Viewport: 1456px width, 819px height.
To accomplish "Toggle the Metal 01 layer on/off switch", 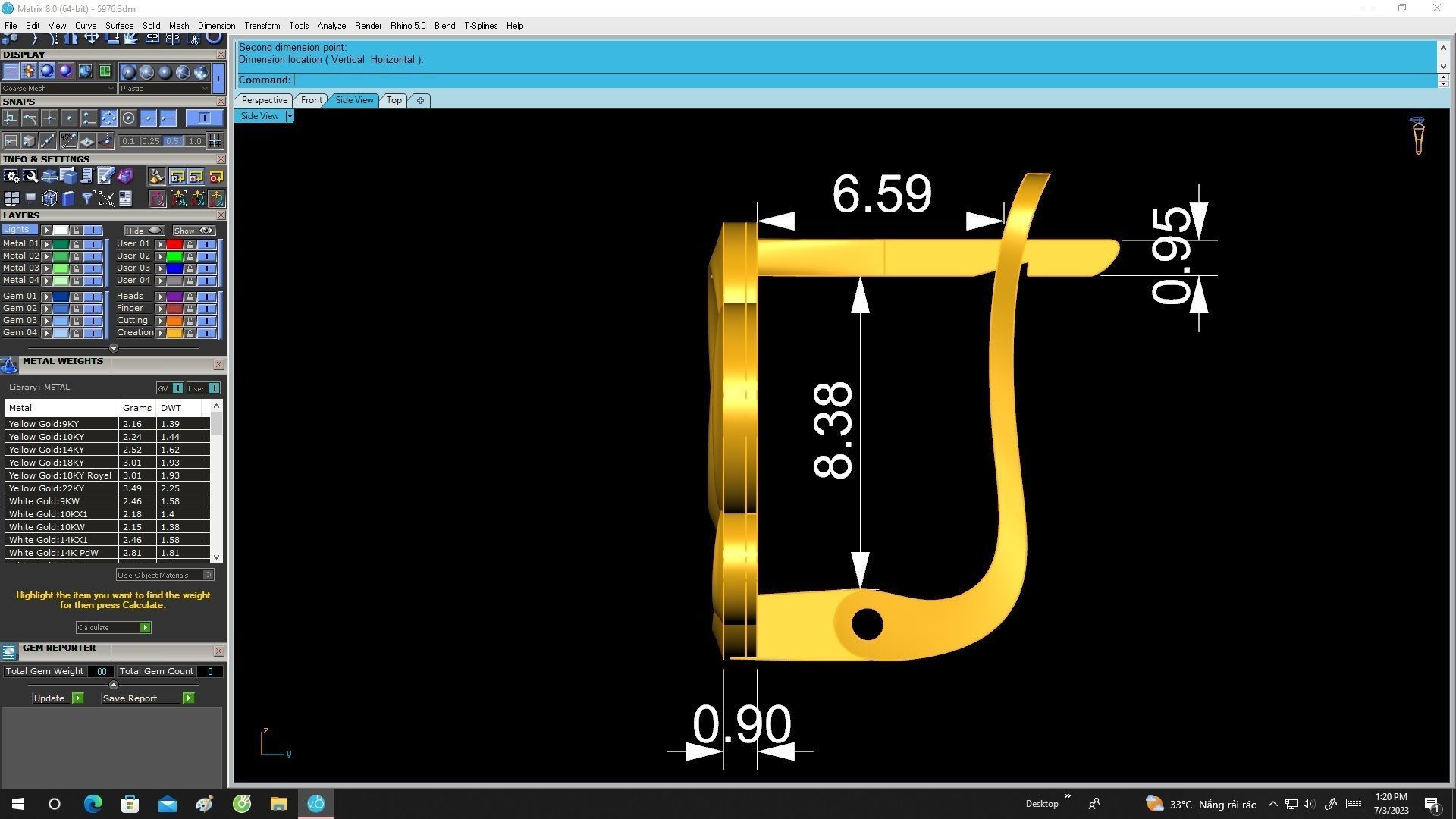I will point(93,244).
